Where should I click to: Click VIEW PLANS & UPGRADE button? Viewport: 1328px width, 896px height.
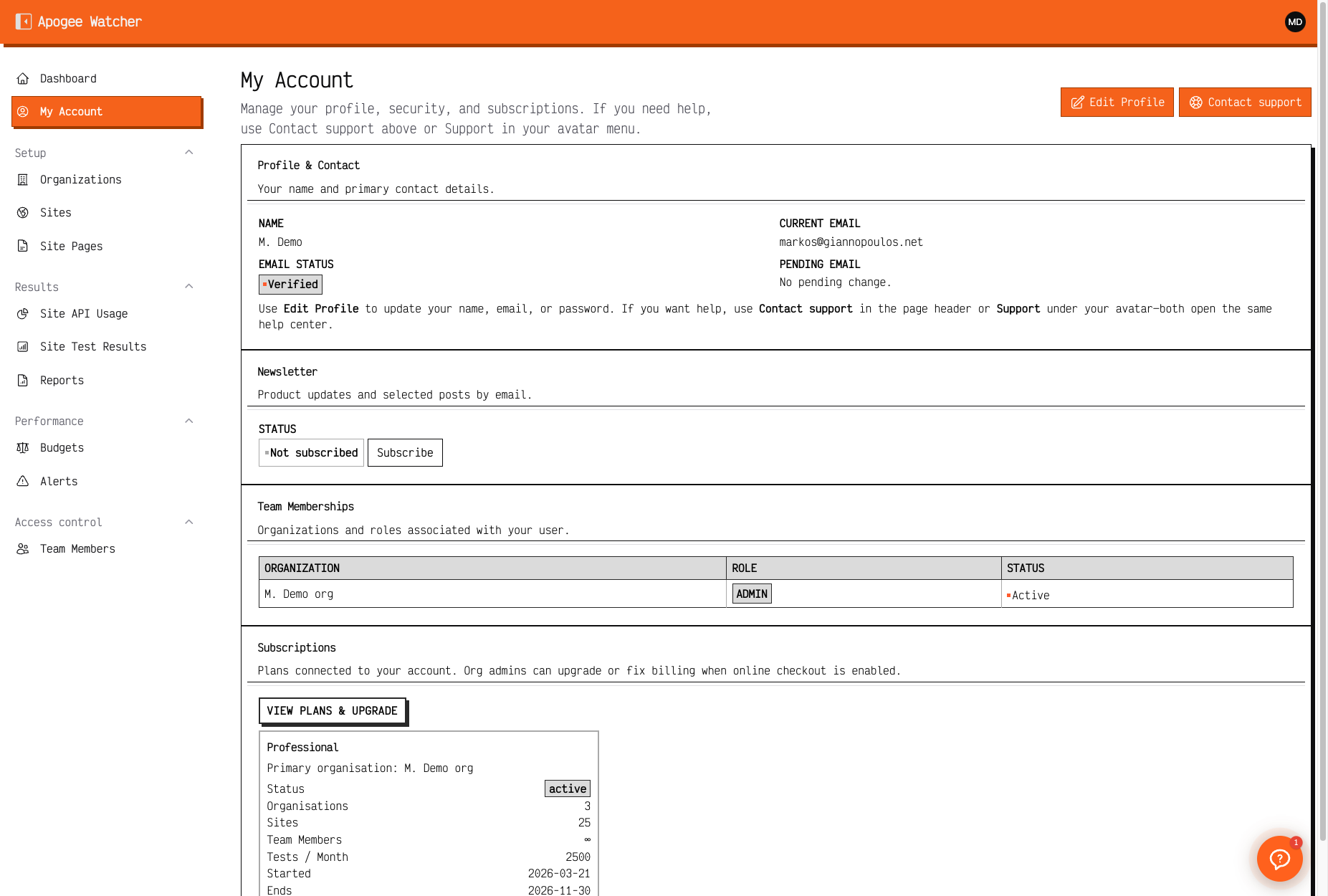point(332,710)
